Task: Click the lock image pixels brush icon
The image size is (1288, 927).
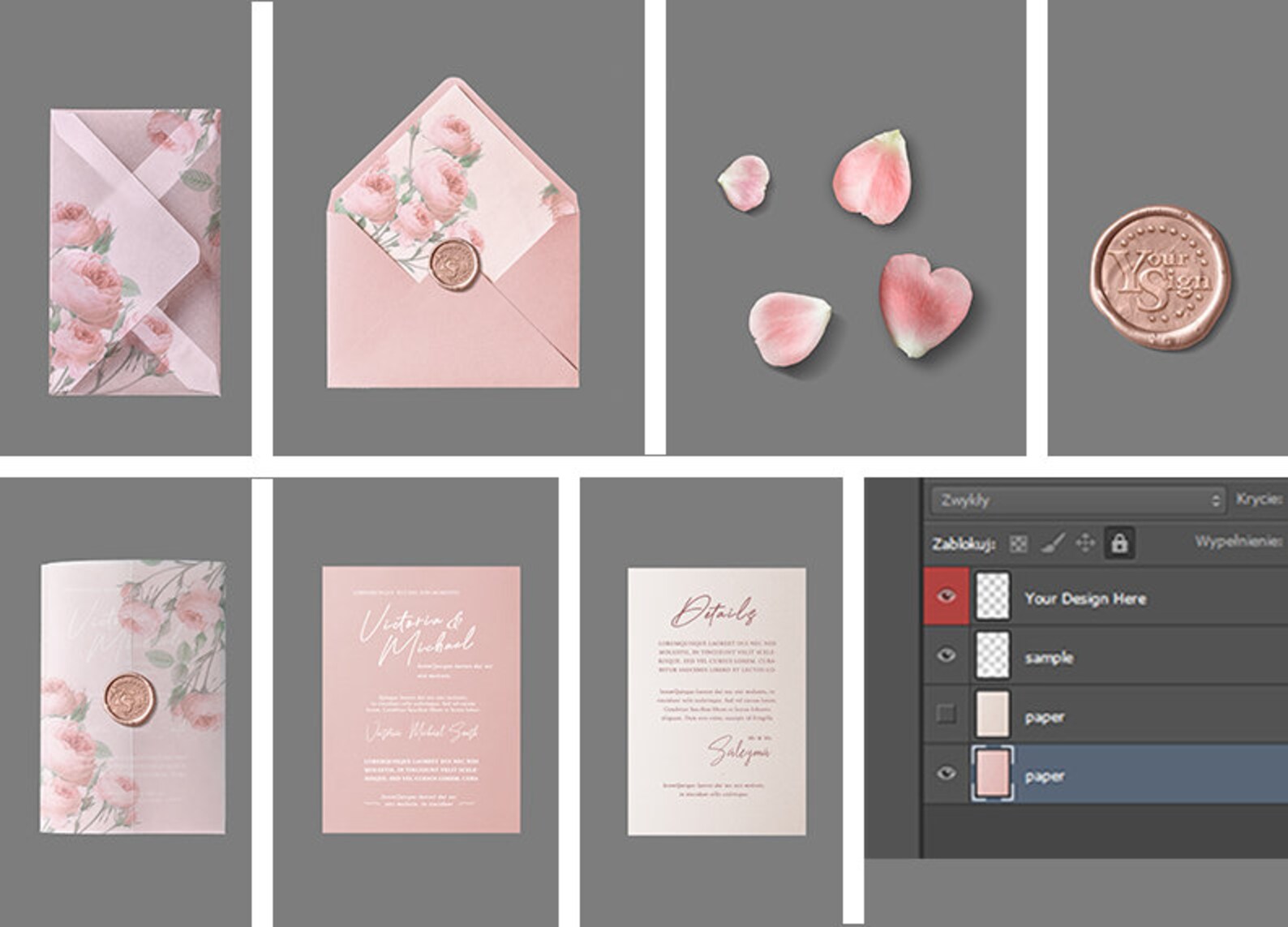Action: coord(1052,543)
